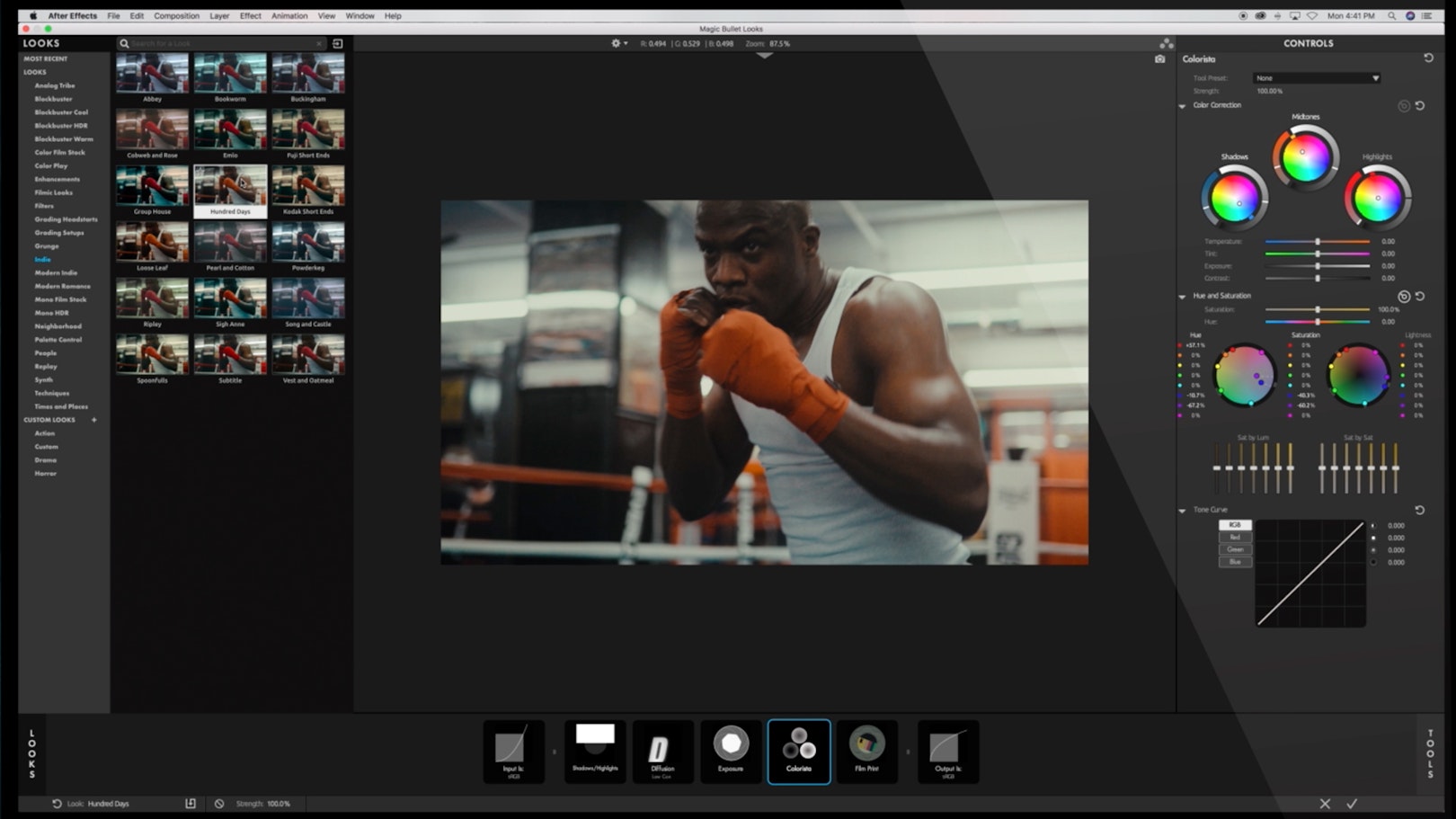Open the camera snapshot icon above the preview
1456x819 pixels.
(1159, 59)
